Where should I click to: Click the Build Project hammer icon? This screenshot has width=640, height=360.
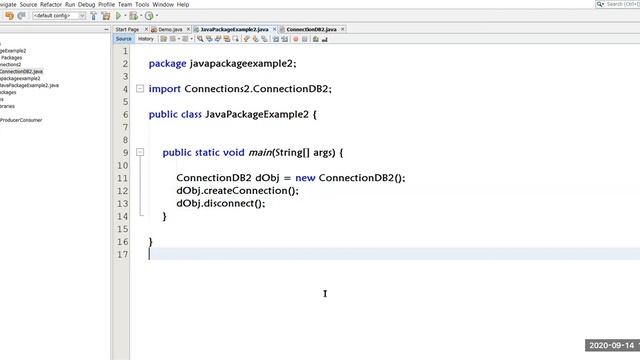[x=93, y=16]
